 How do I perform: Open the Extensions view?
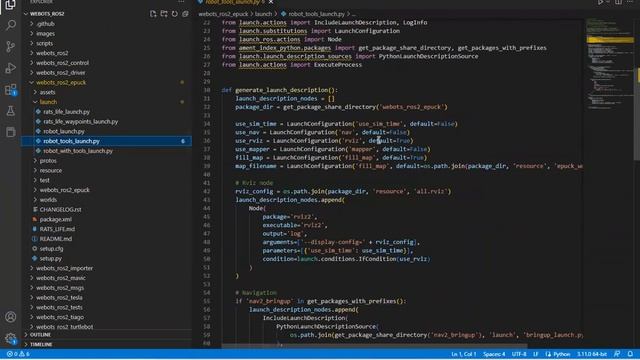tap(11, 90)
